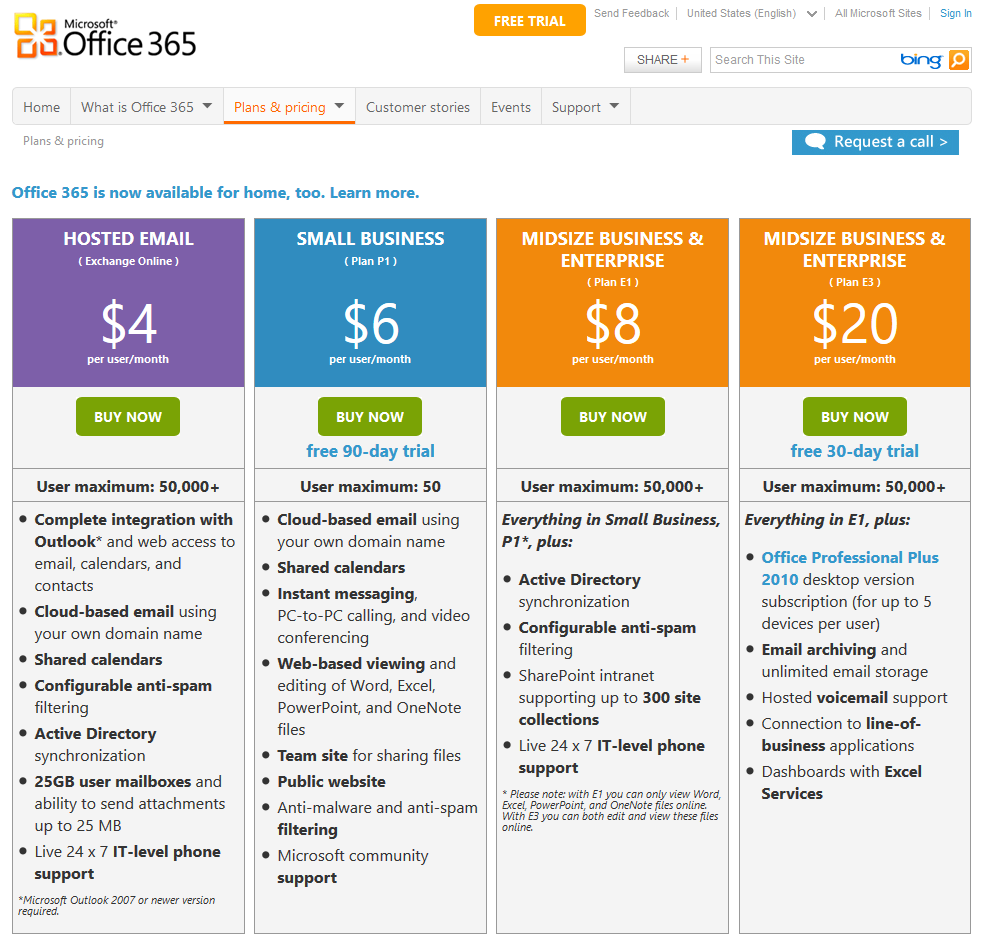Open the What is Office 365 tab
The image size is (986, 938).
[147, 107]
